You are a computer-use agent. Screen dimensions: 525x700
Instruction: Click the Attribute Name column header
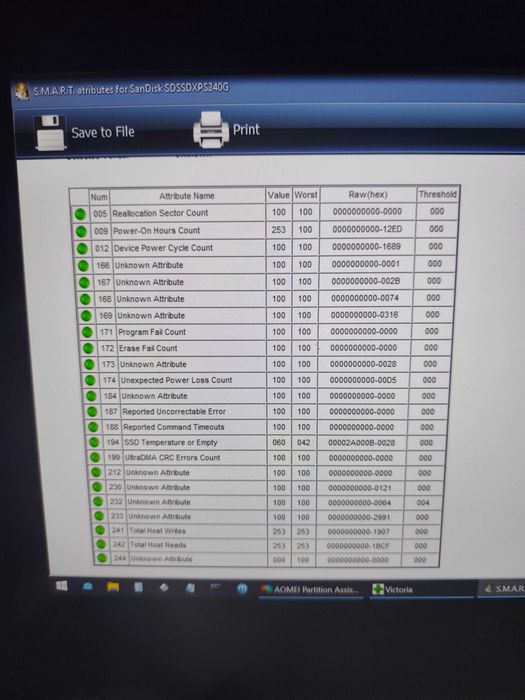[x=187, y=196]
